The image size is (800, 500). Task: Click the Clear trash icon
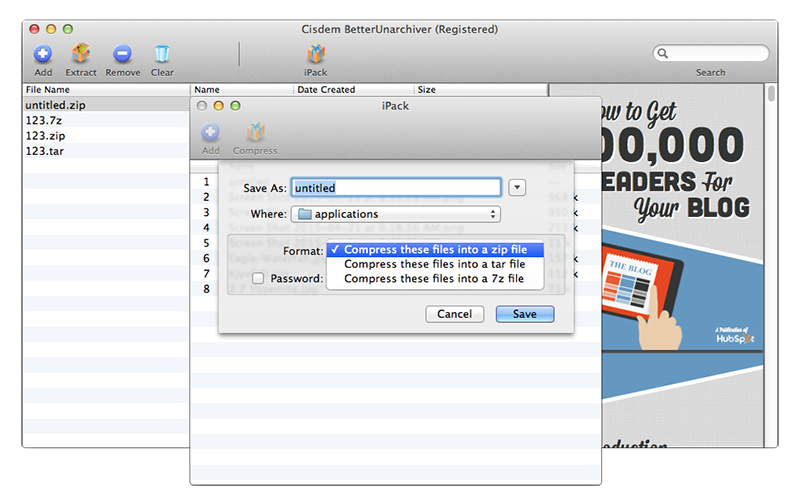(x=162, y=54)
